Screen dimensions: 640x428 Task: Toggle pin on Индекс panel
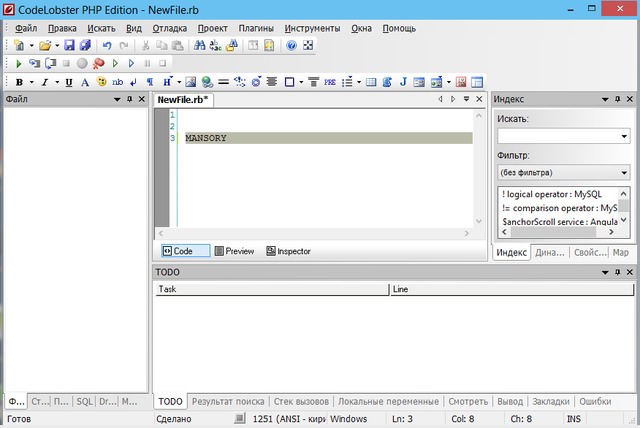617,100
